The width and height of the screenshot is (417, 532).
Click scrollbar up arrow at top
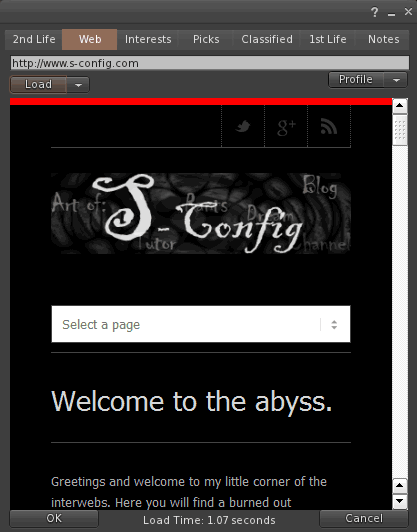400,106
